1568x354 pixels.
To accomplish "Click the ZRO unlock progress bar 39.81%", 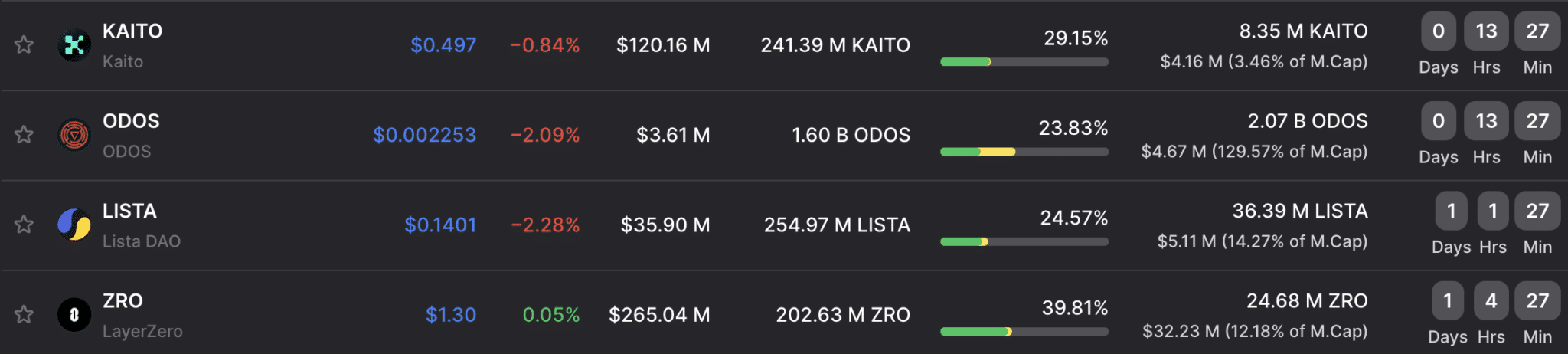I will pyautogui.click(x=1024, y=332).
